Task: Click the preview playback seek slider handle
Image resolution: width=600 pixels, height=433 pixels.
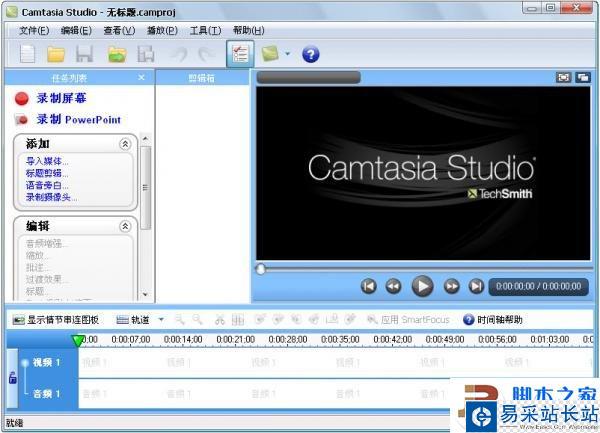Action: pos(261,269)
